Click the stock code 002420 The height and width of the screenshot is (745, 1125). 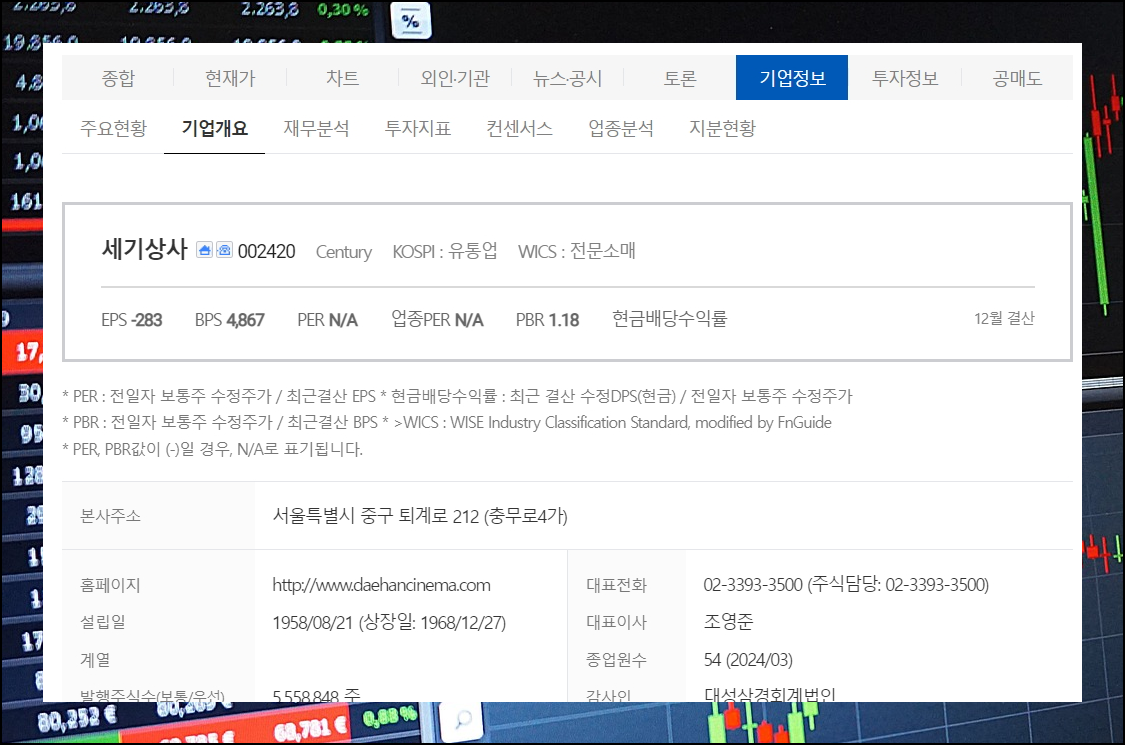[266, 251]
